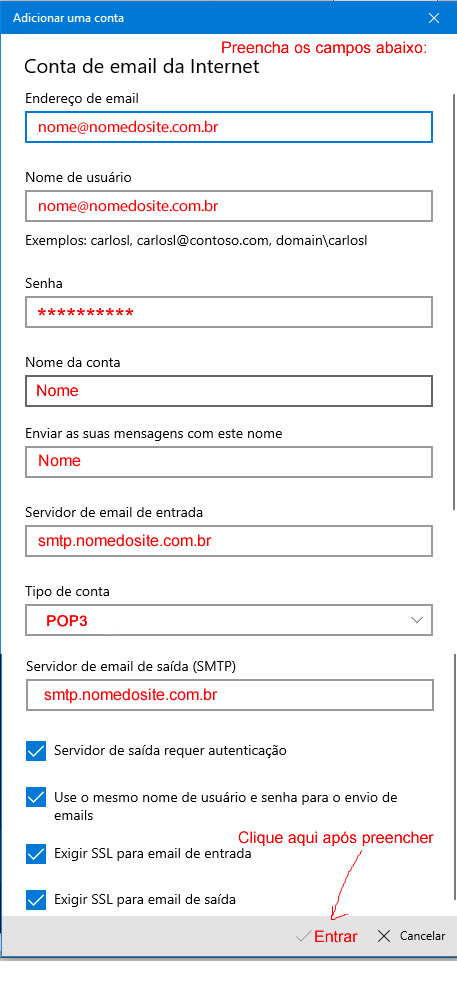457x988 pixels.
Task: Select the Senha password field
Action: [229, 312]
